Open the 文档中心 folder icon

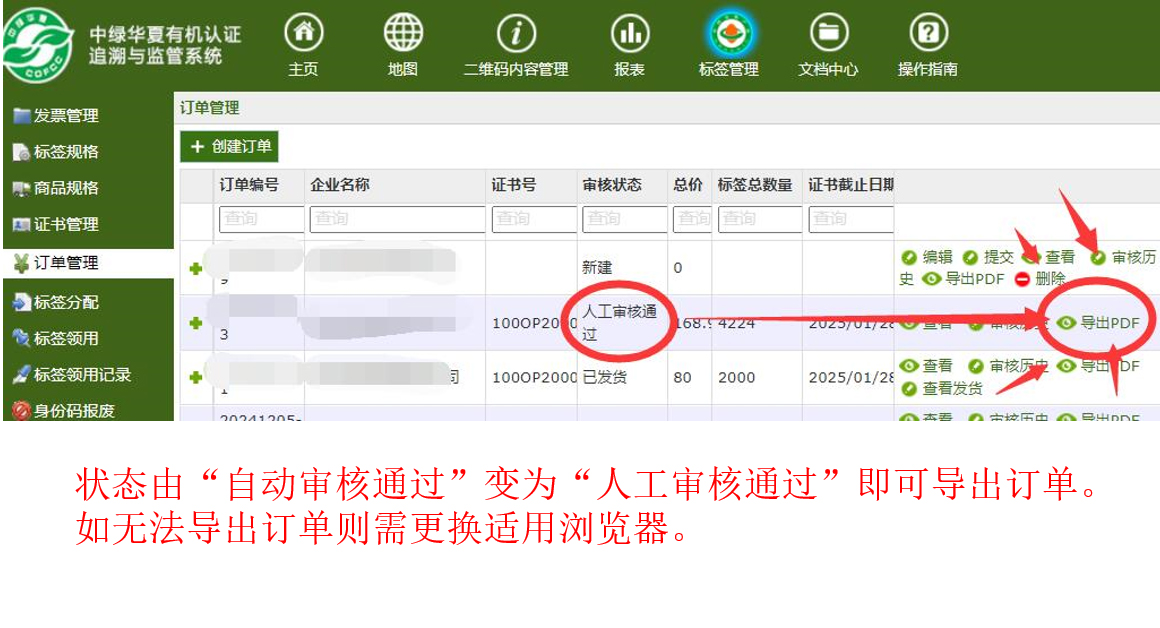pyautogui.click(x=827, y=34)
